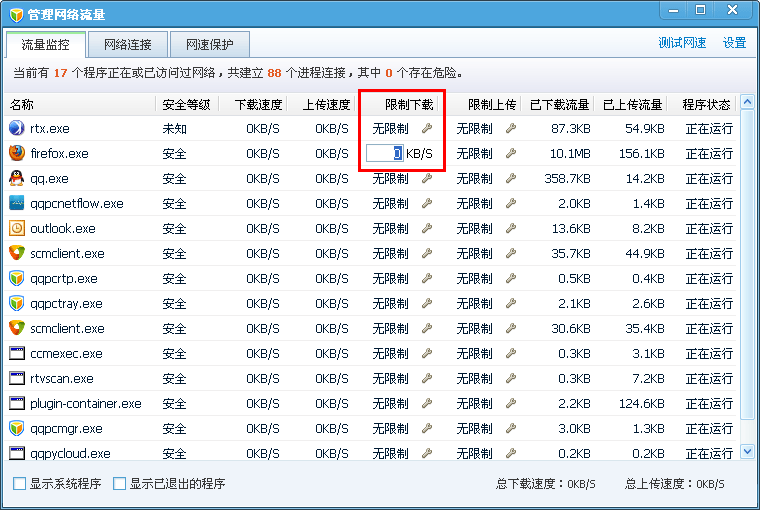Edit download limit wrench for rtx.exe
This screenshot has width=760, height=510.
pos(427,128)
